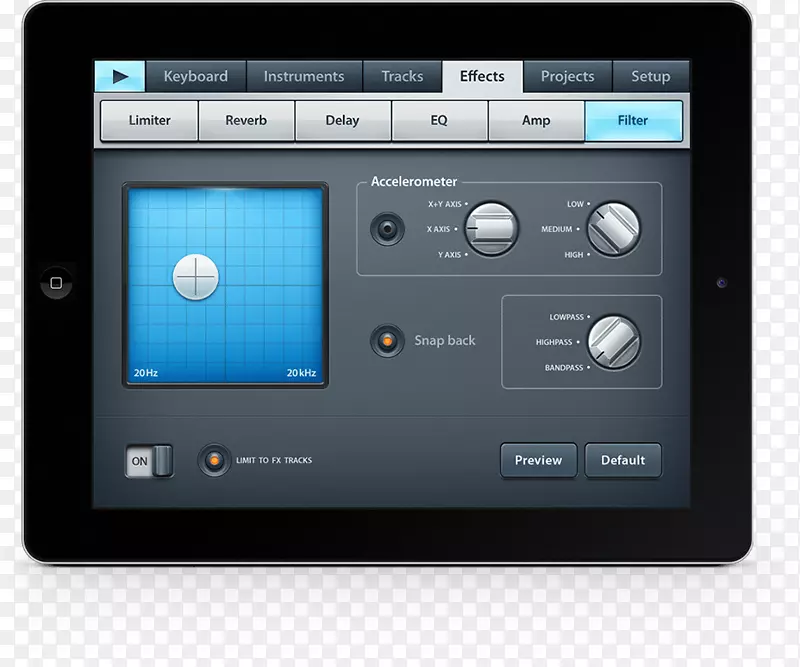Image resolution: width=800 pixels, height=667 pixels.
Task: Switch to the Instruments tab
Action: tap(303, 76)
